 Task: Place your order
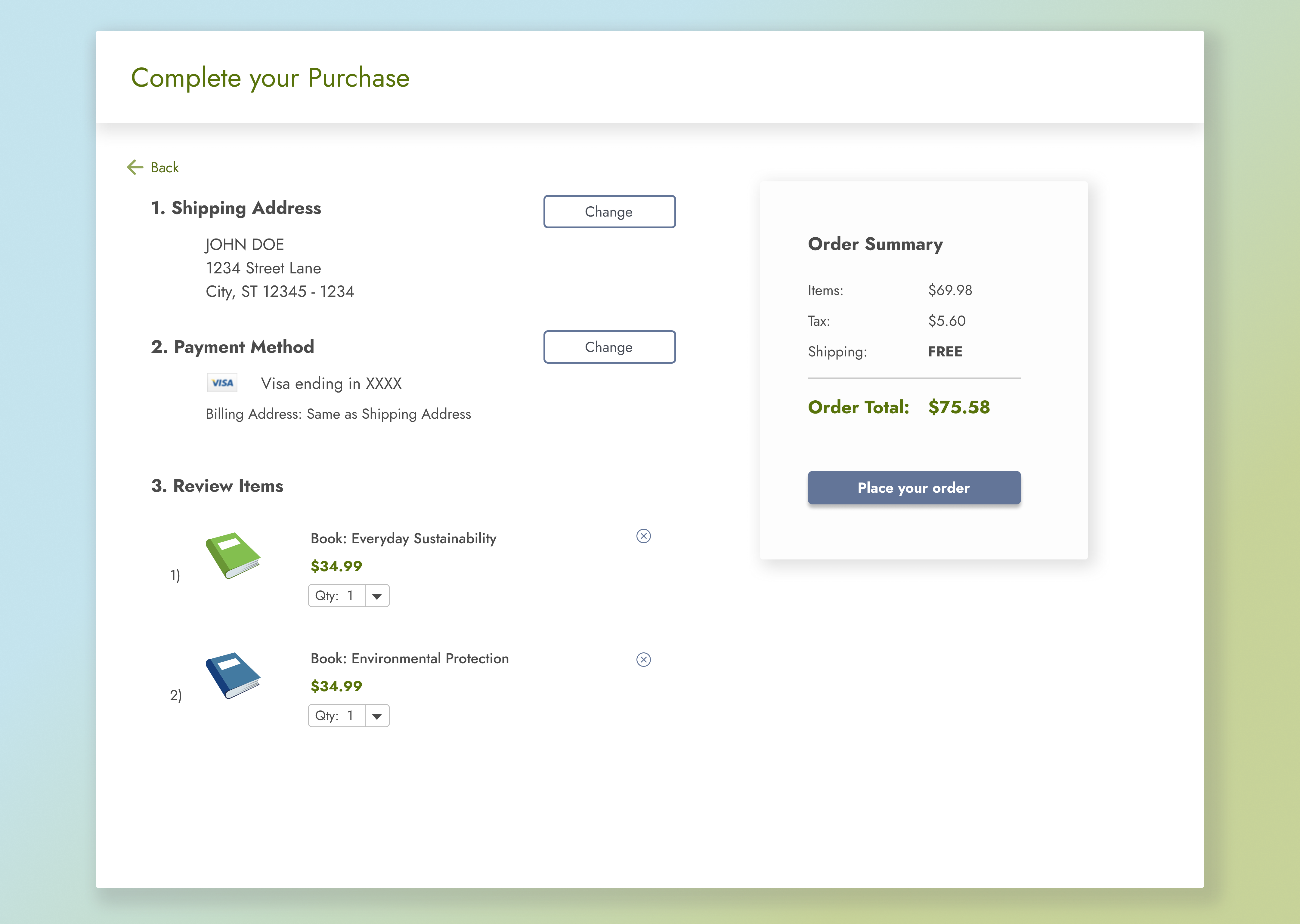coord(914,488)
